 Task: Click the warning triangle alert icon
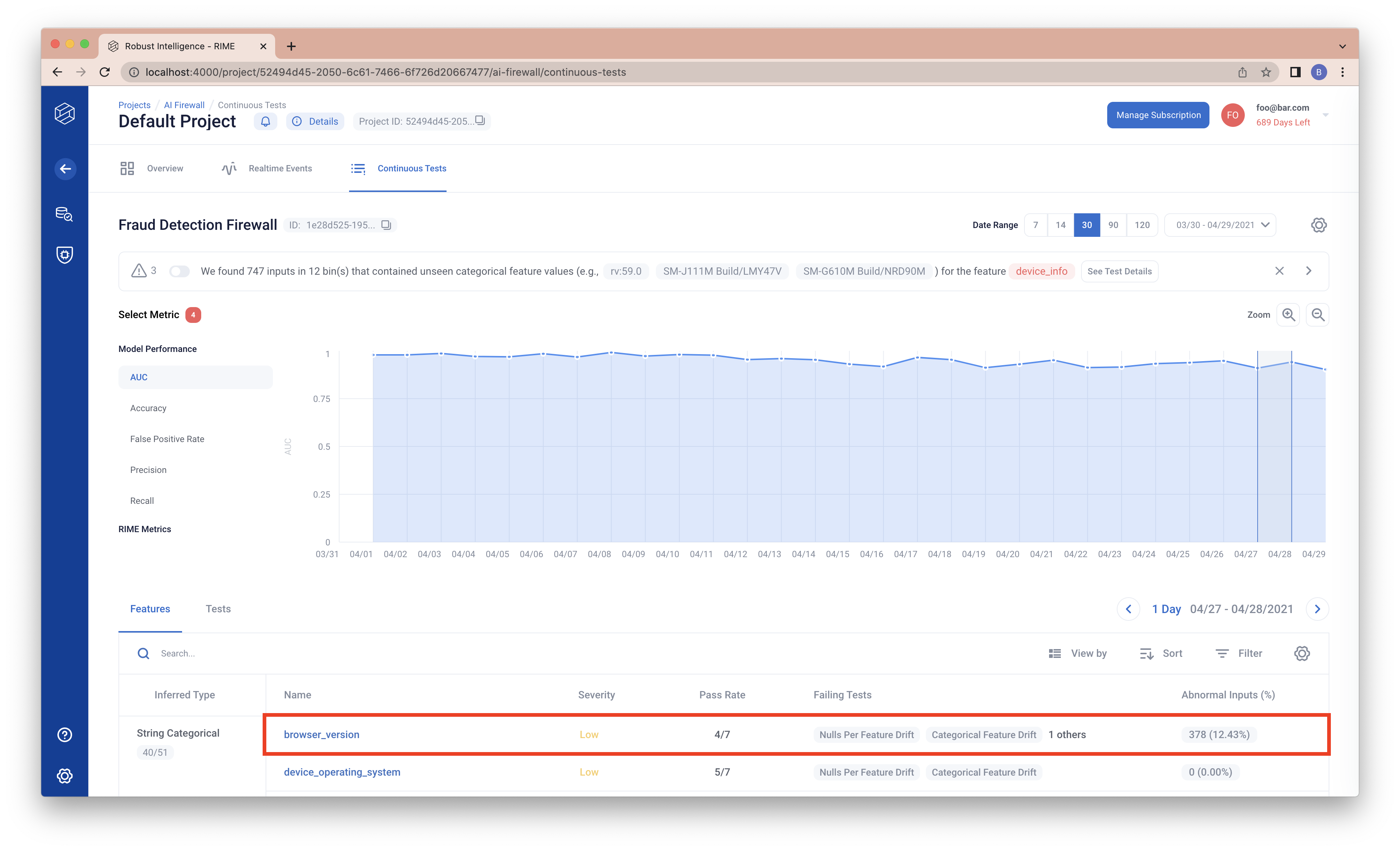pyautogui.click(x=139, y=271)
